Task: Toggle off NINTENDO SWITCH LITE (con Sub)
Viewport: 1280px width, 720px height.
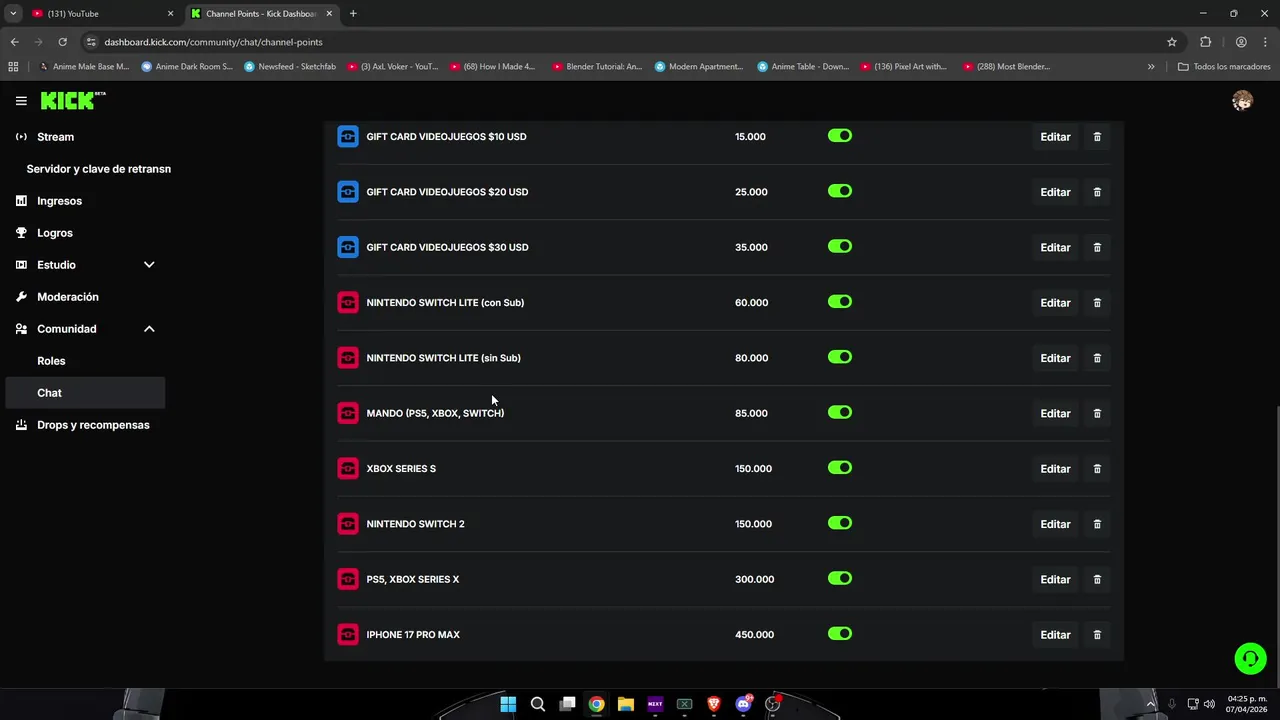Action: [x=840, y=302]
